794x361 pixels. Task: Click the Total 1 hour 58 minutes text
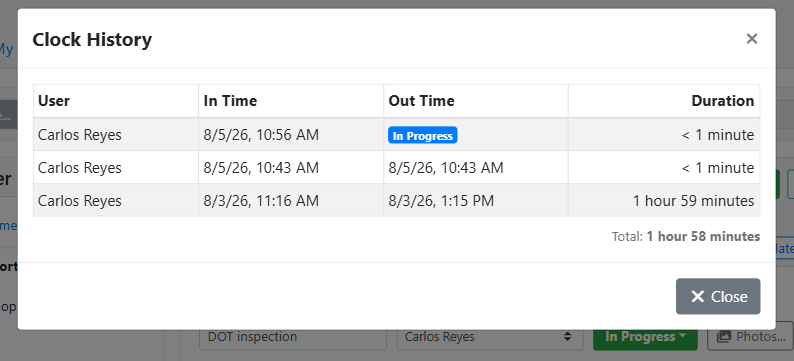click(686, 236)
